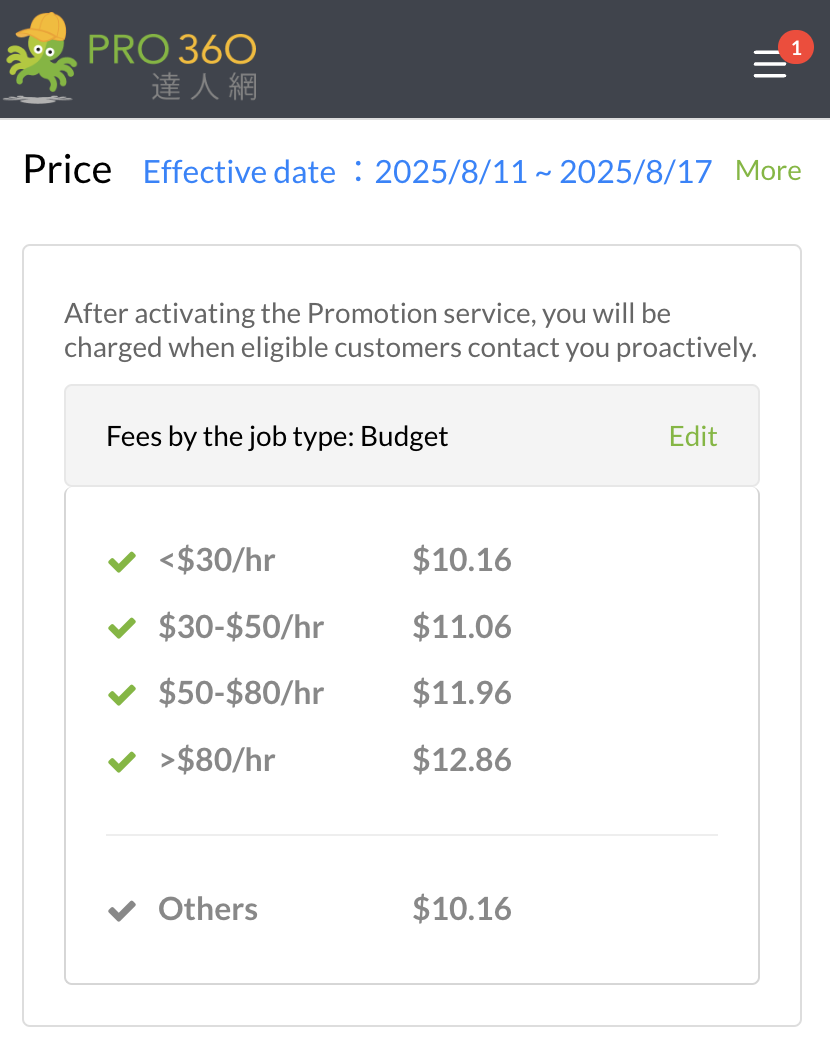The height and width of the screenshot is (1048, 830).
Task: Click the $10.16 fee for <$30/hr
Action: coord(462,560)
